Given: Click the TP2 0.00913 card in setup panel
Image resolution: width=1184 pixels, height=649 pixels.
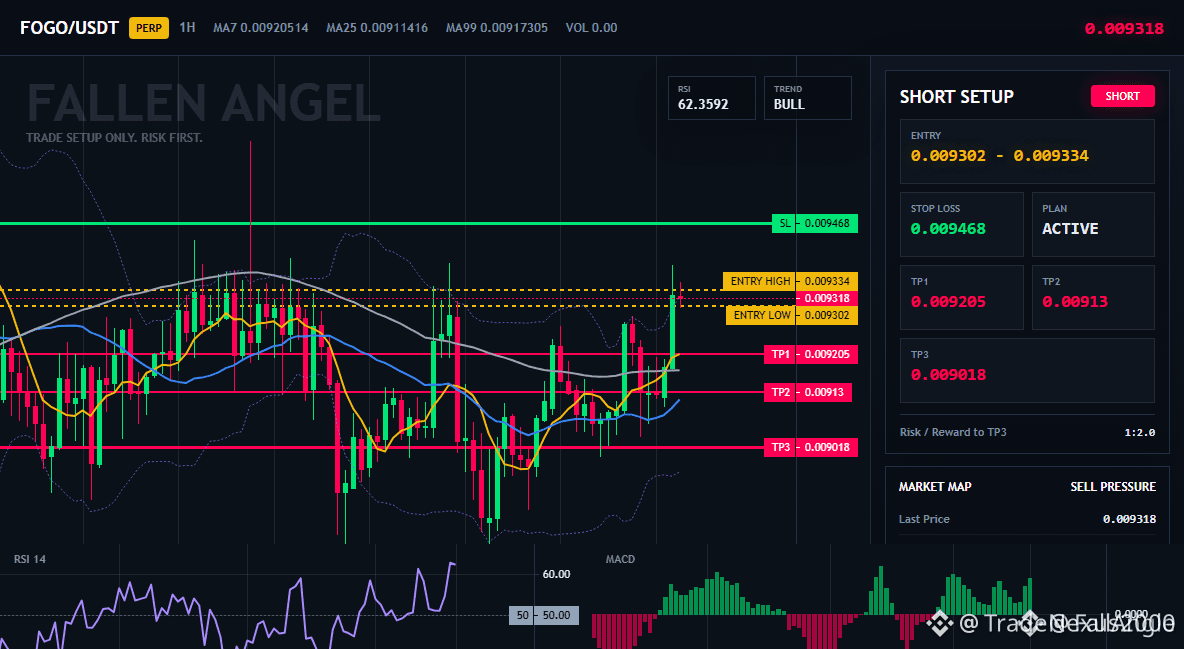Looking at the screenshot, I should click(x=1093, y=297).
